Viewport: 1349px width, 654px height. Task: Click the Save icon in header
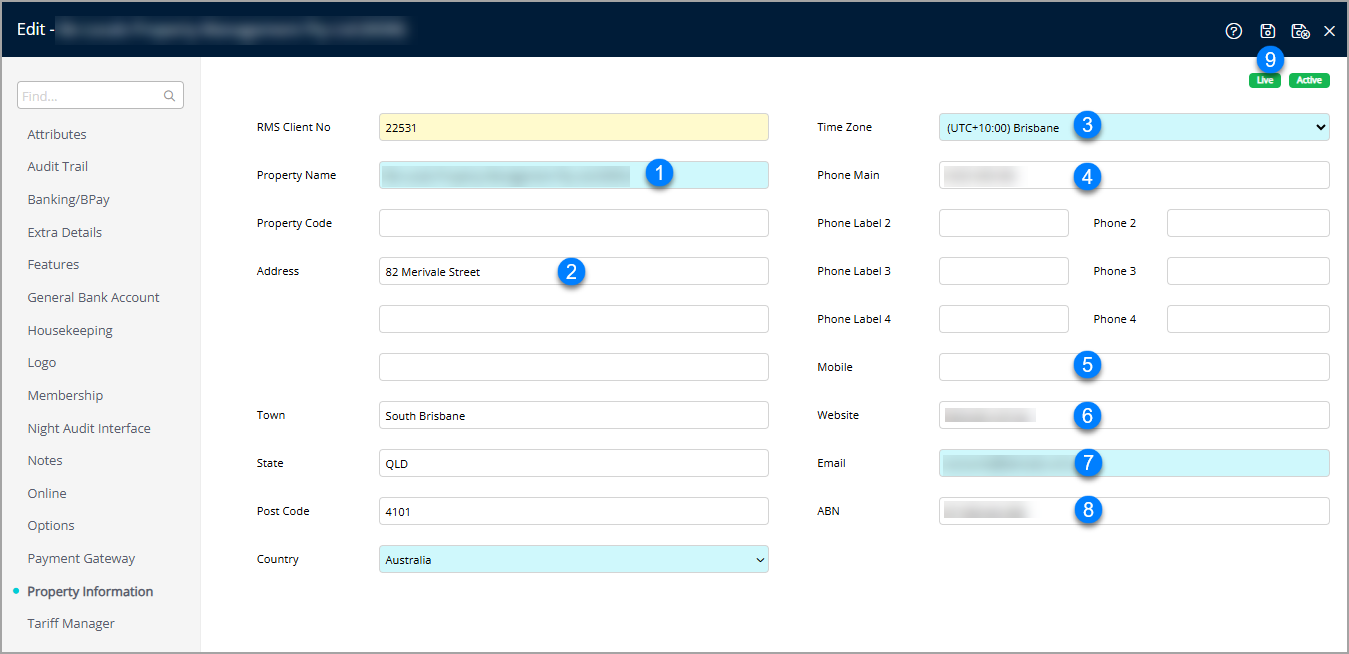[x=1267, y=31]
